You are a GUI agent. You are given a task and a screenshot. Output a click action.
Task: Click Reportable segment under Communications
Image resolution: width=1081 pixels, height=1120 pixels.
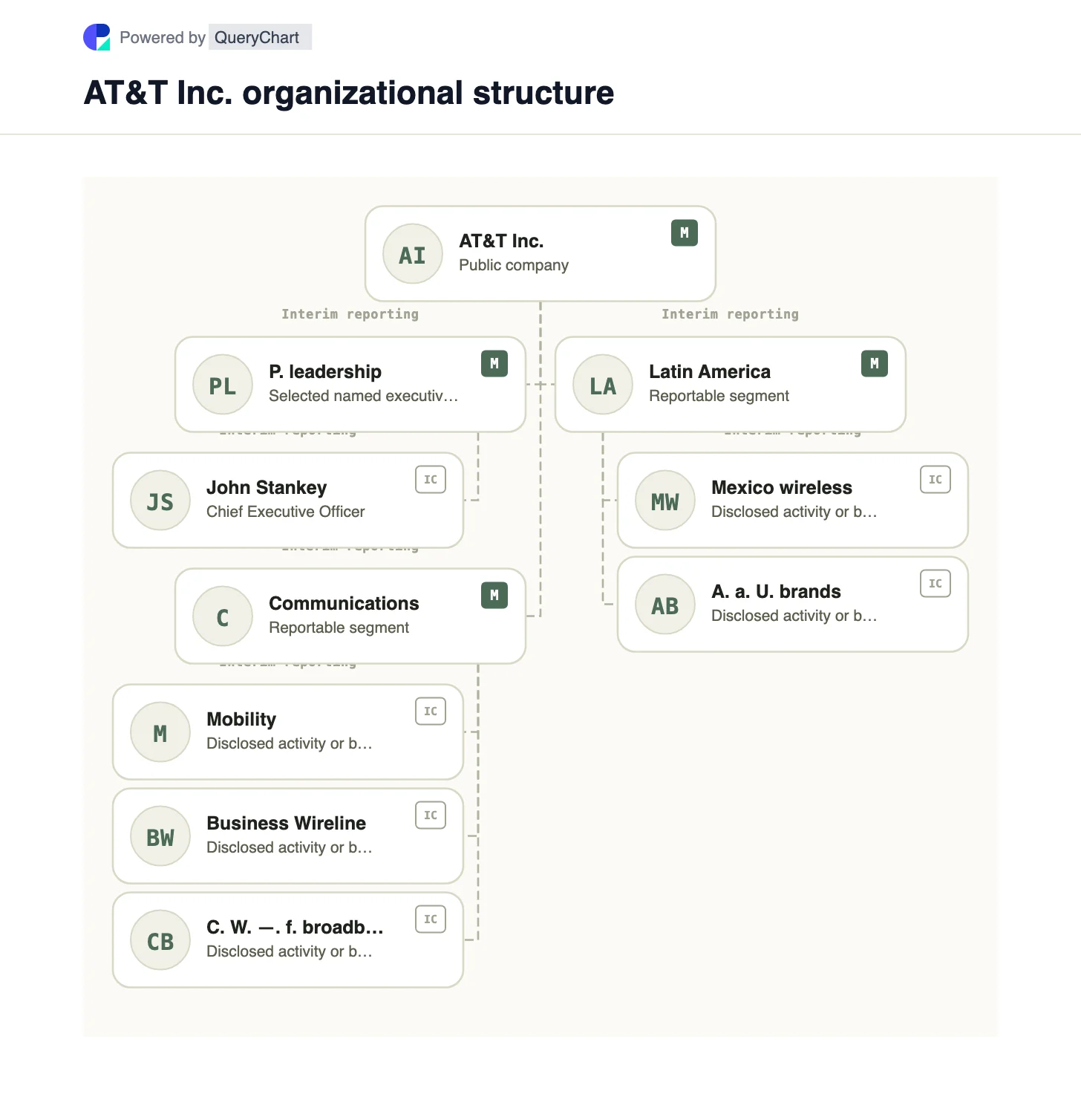(339, 628)
